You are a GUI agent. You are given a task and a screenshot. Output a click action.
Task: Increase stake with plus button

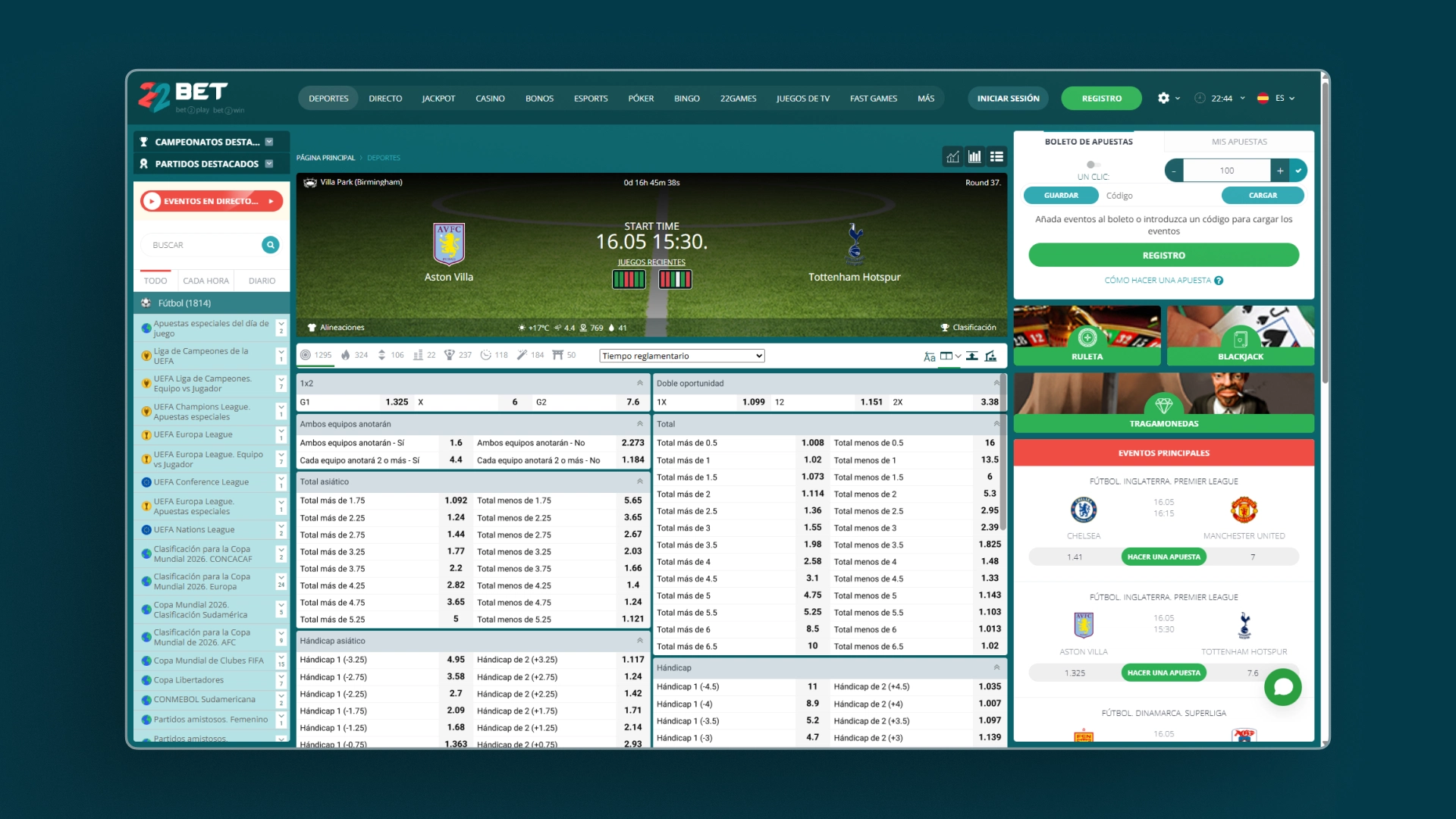point(1280,171)
